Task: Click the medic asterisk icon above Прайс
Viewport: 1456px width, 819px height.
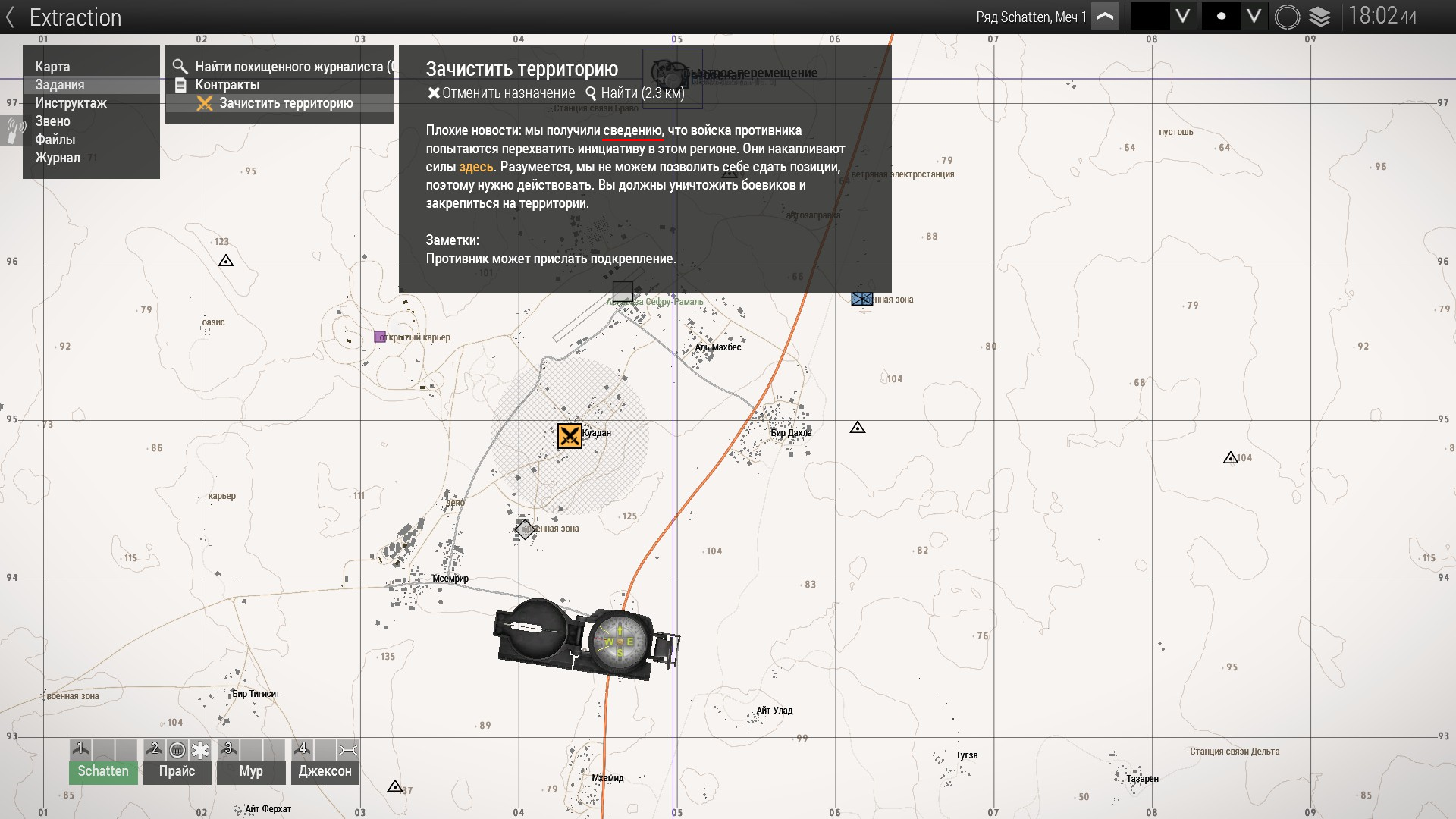Action: coord(200,750)
